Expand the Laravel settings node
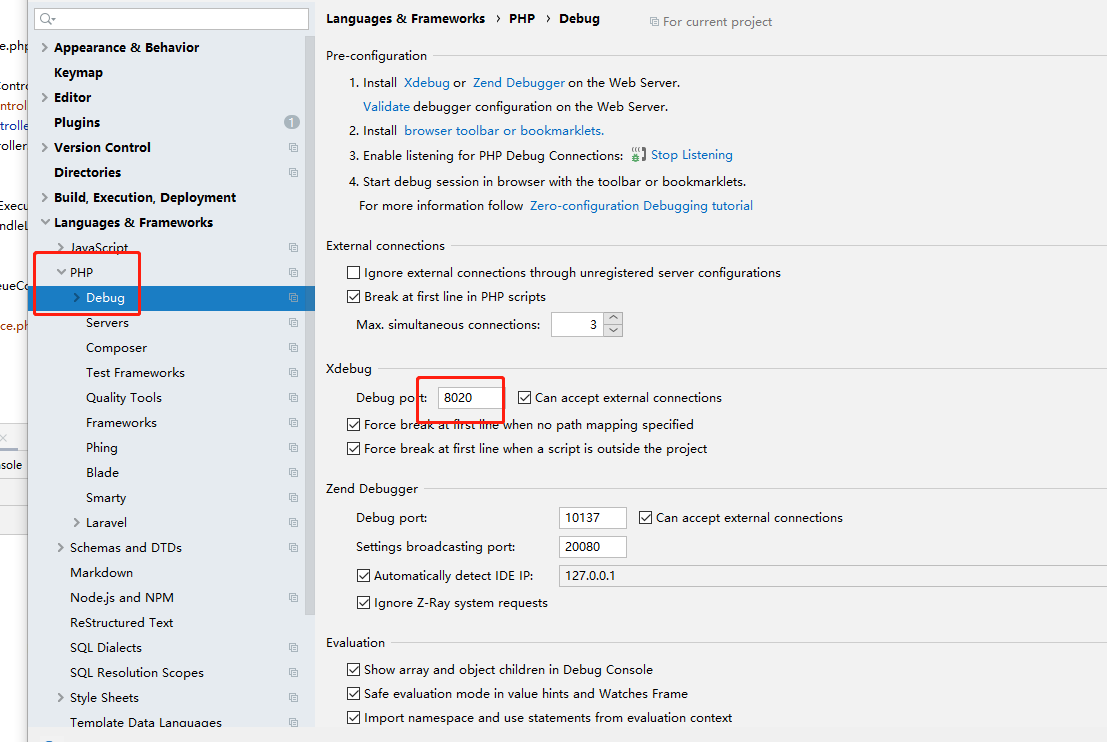The width and height of the screenshot is (1107, 742). click(77, 523)
